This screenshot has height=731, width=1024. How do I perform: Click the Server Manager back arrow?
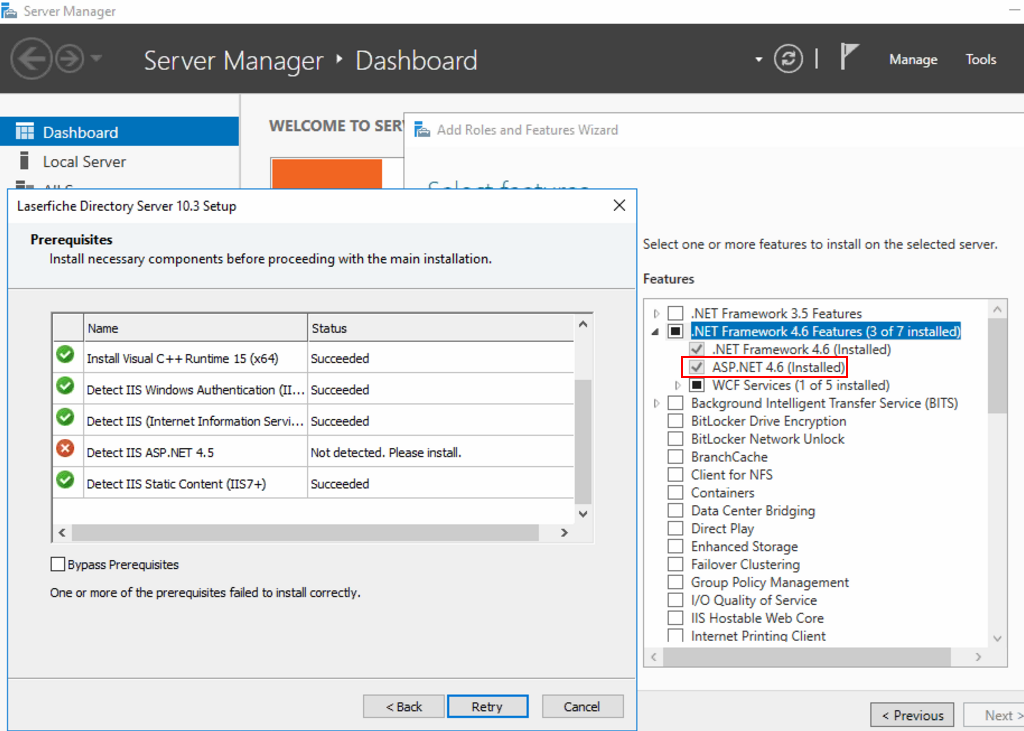tap(31, 59)
